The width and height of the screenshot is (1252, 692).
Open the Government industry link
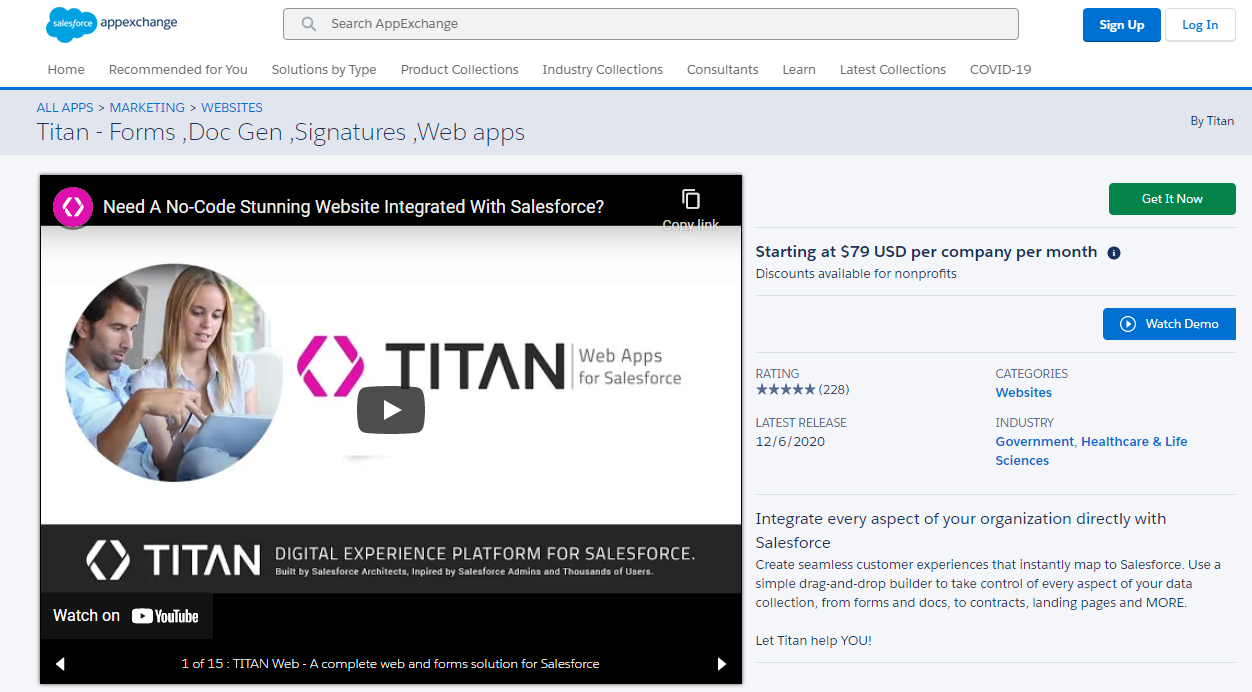click(1034, 442)
